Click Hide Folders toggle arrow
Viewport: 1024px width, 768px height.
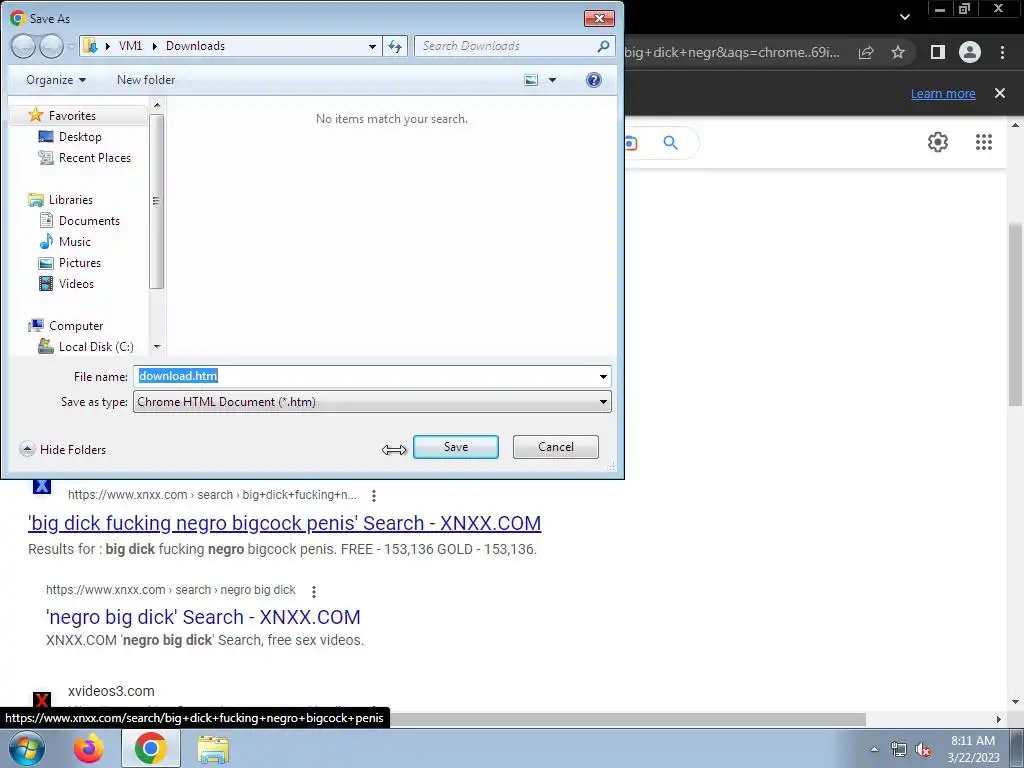pos(27,449)
